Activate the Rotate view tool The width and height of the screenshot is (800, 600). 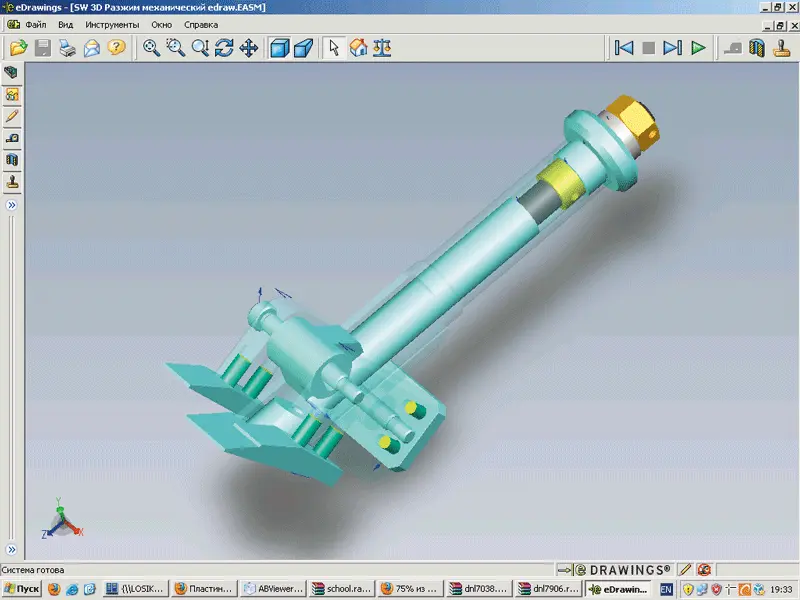coord(224,47)
